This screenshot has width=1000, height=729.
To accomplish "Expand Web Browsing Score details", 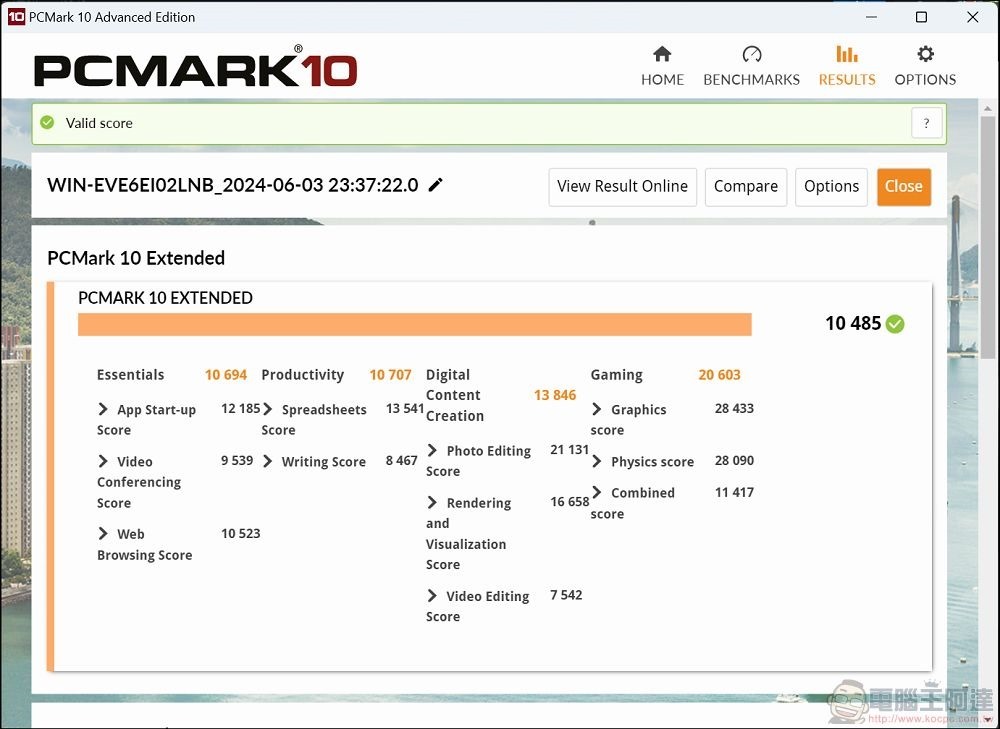I will 103,533.
